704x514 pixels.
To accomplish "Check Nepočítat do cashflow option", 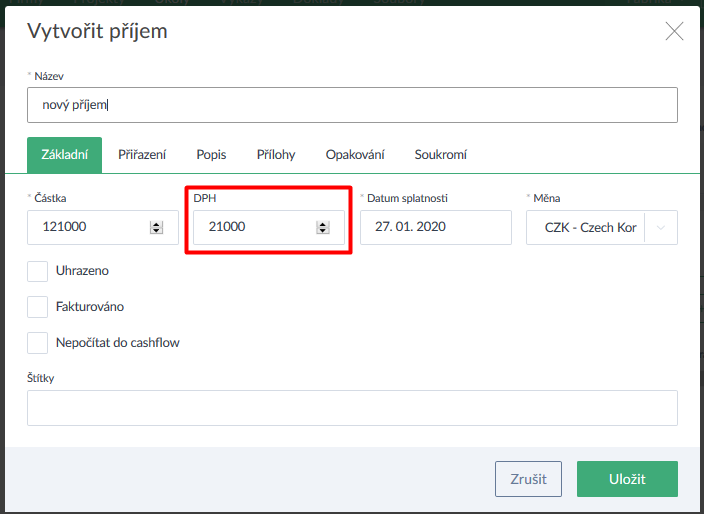I will click(x=38, y=343).
